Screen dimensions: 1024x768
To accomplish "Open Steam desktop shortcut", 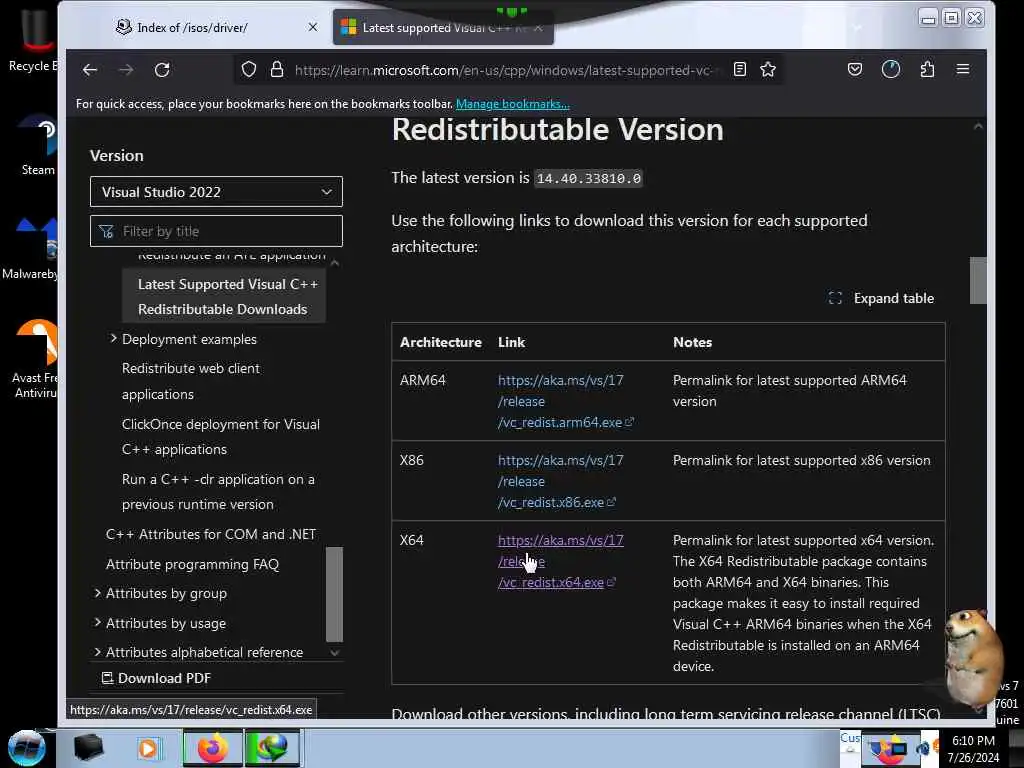I will pyautogui.click(x=39, y=145).
